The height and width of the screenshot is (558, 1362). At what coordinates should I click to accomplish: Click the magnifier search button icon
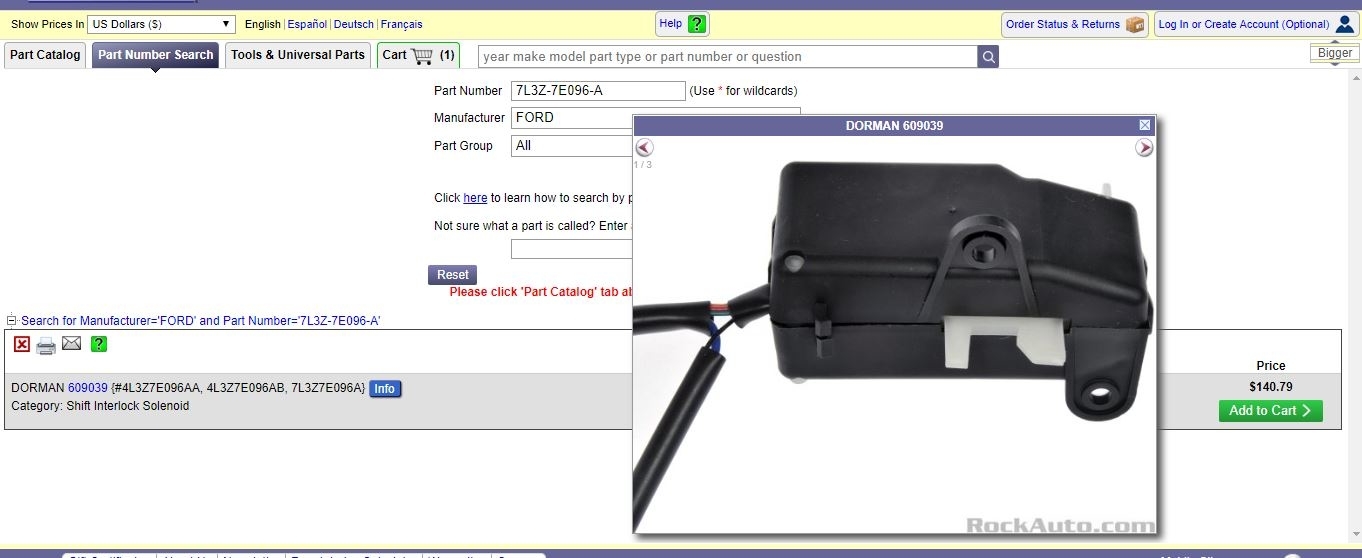point(988,57)
